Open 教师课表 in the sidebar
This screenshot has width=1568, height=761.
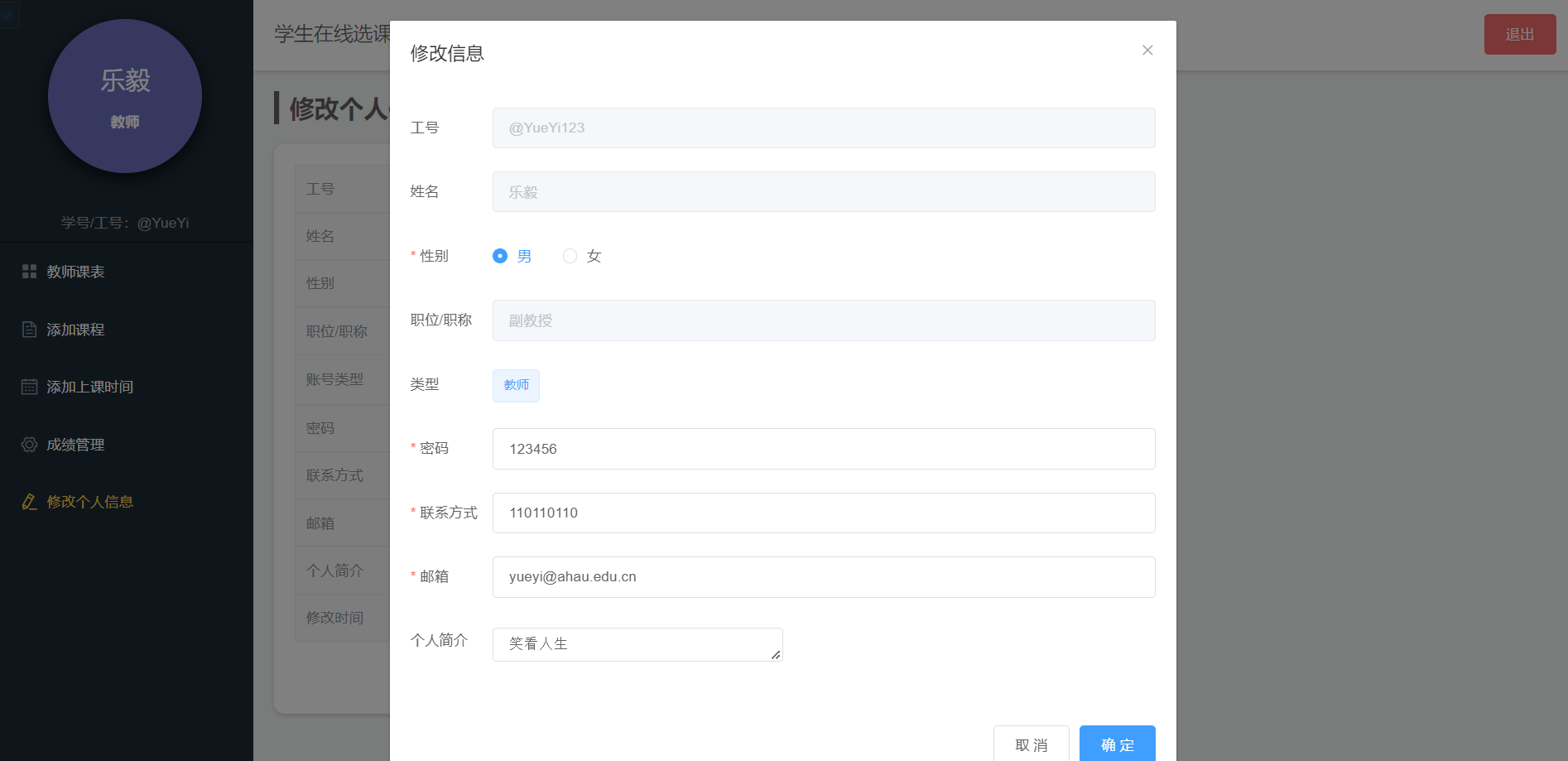(x=127, y=272)
